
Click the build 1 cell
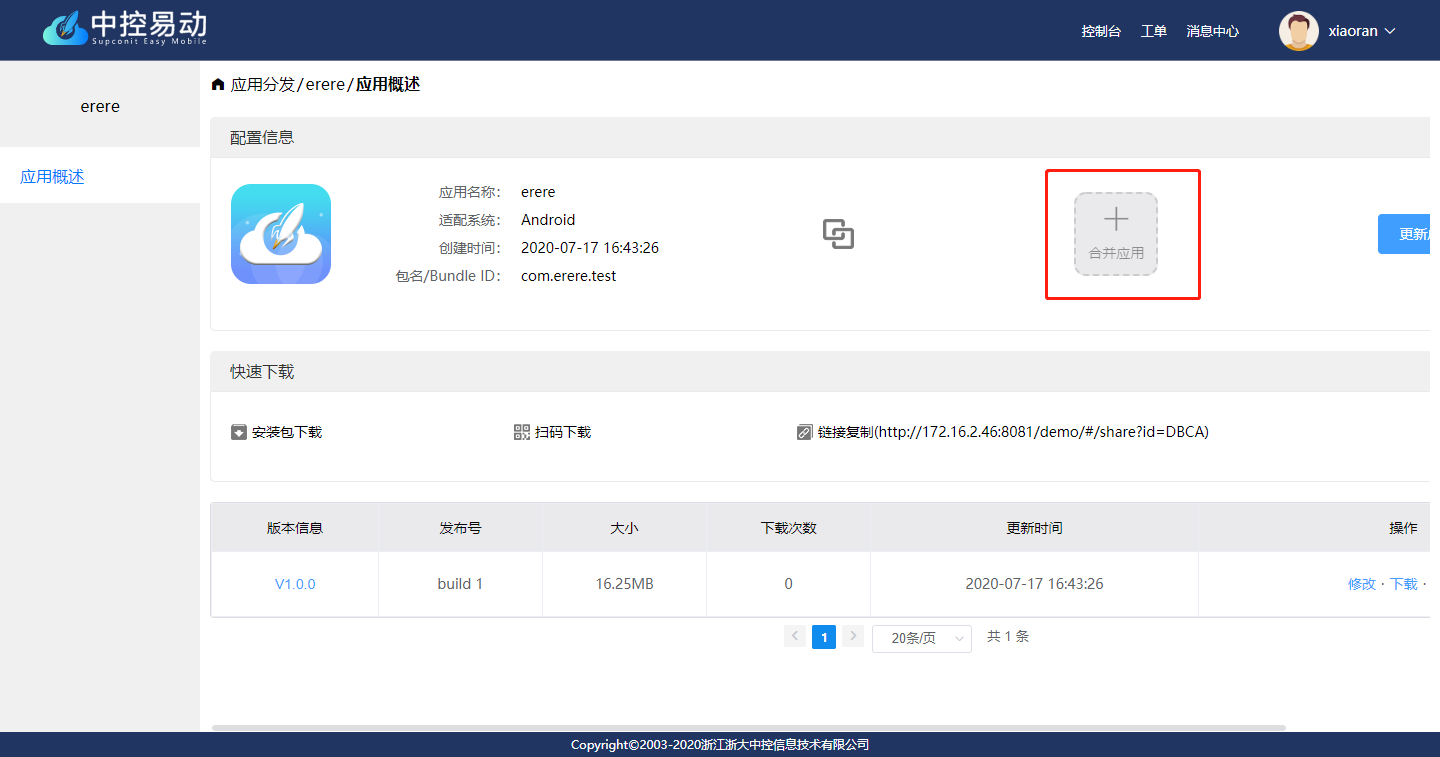[x=460, y=584]
